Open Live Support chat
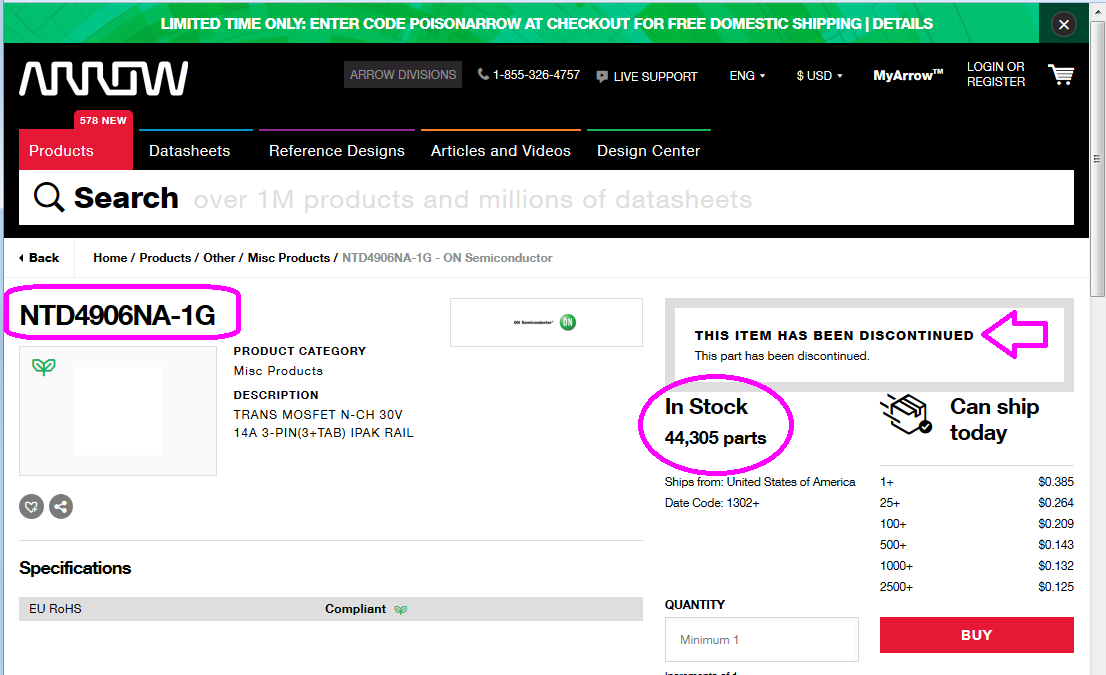The width and height of the screenshot is (1106, 675). pyautogui.click(x=647, y=76)
